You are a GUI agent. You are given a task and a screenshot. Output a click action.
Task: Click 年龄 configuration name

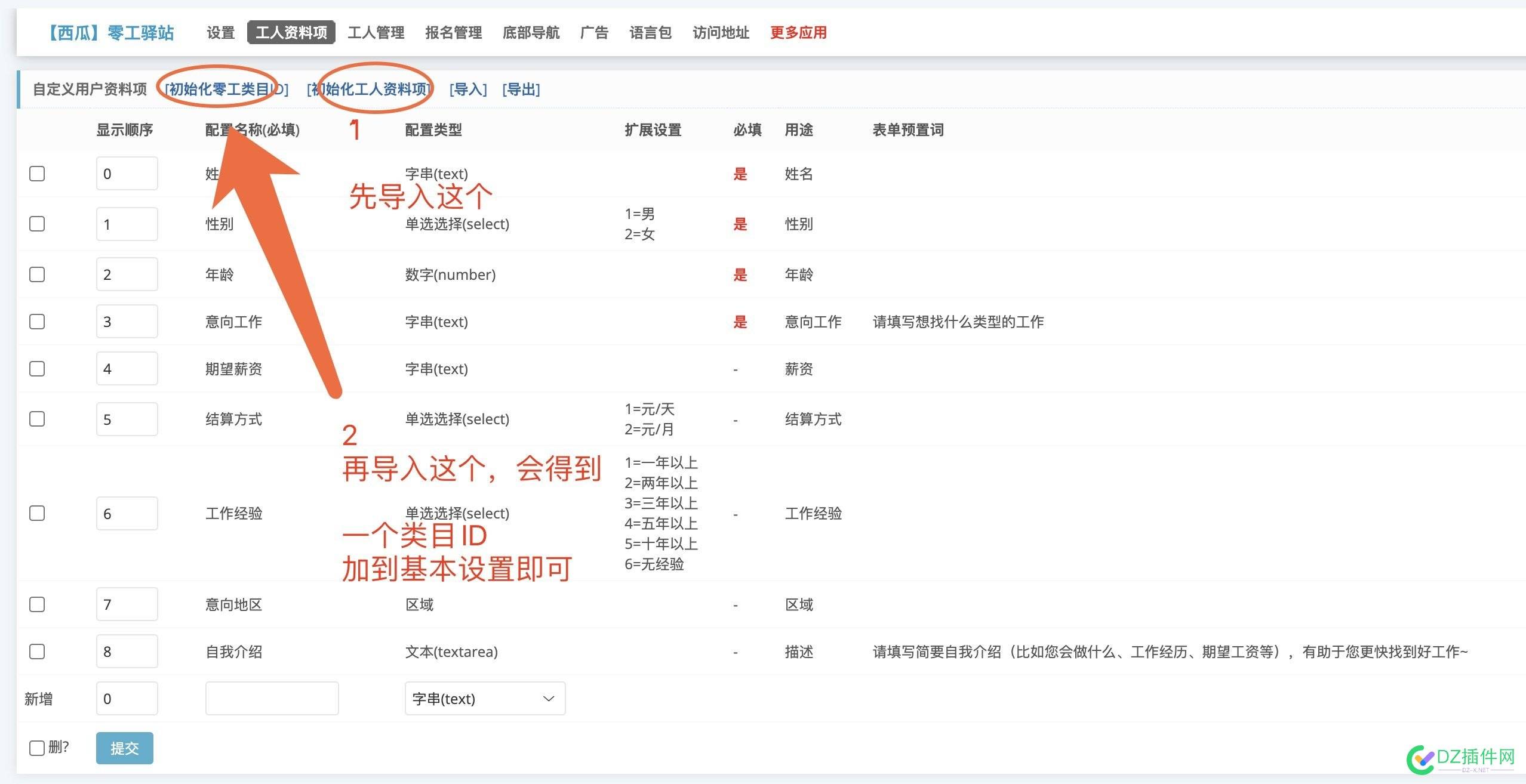[219, 274]
